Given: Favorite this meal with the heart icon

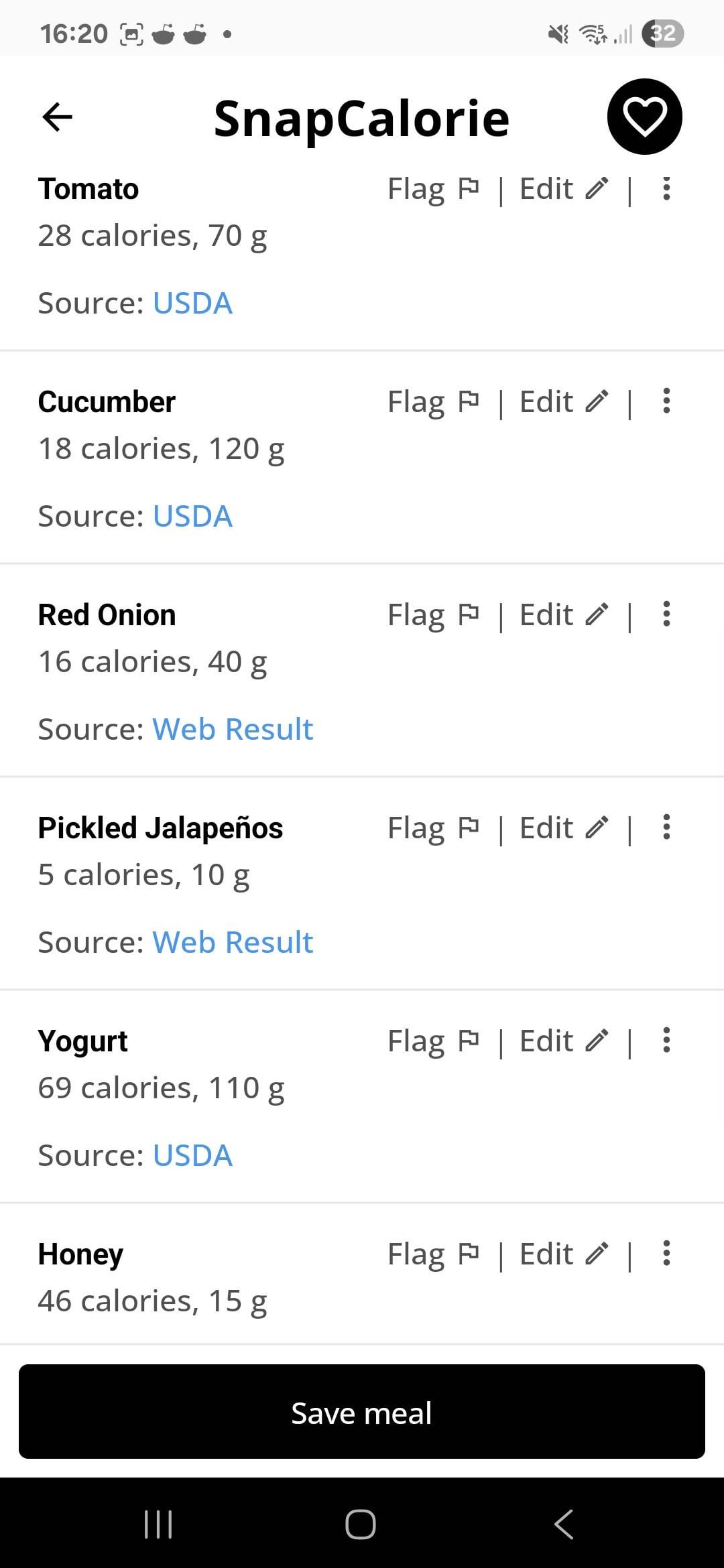Looking at the screenshot, I should [644, 117].
